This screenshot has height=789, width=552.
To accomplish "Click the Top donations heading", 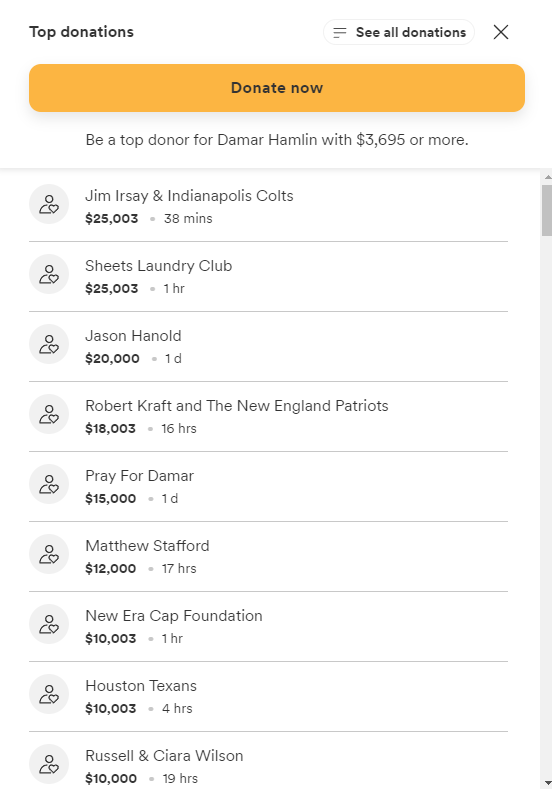I will tap(82, 32).
